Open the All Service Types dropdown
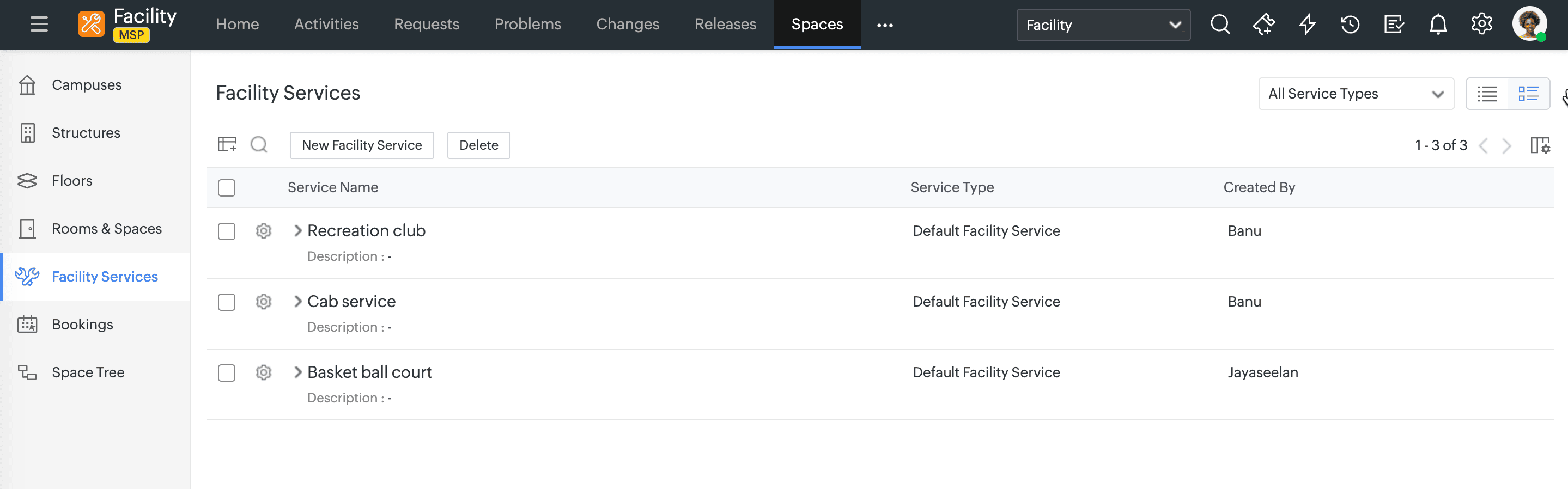This screenshot has height=489, width=1568. (x=1356, y=94)
